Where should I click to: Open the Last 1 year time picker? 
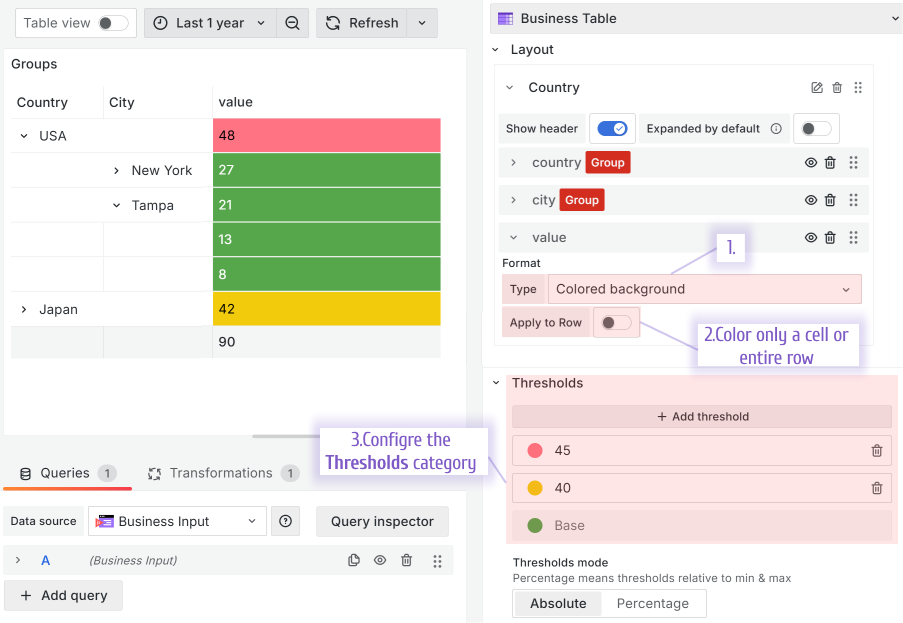coord(210,23)
